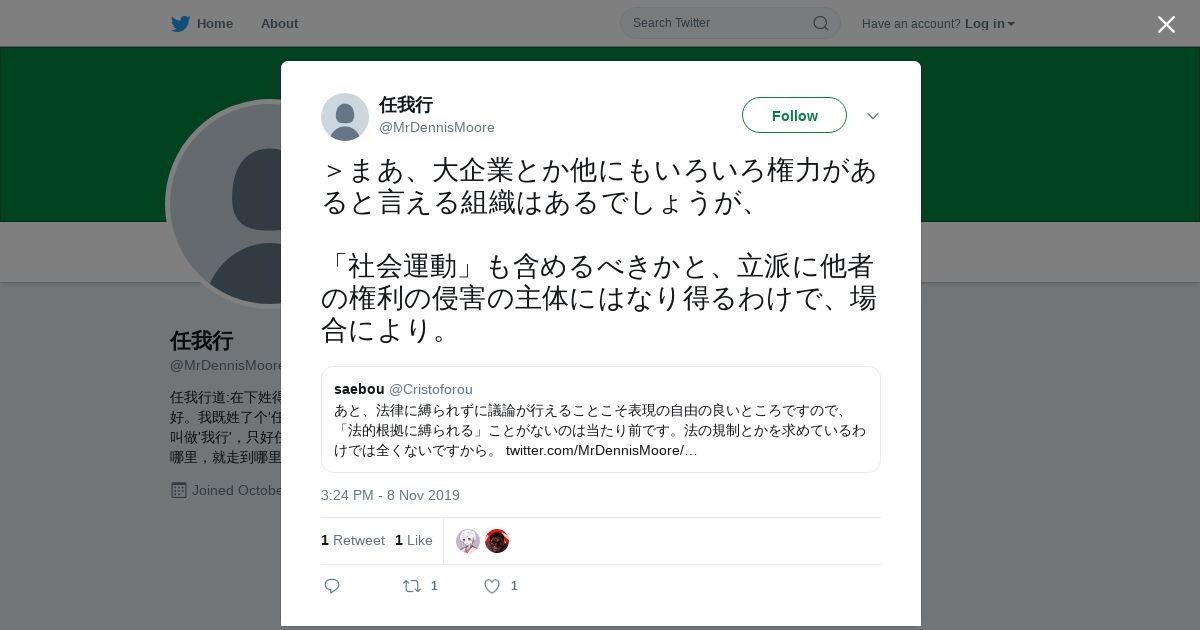Screen dimensions: 1200x630
Task: Show the 1 Retweet list
Action: click(x=353, y=540)
